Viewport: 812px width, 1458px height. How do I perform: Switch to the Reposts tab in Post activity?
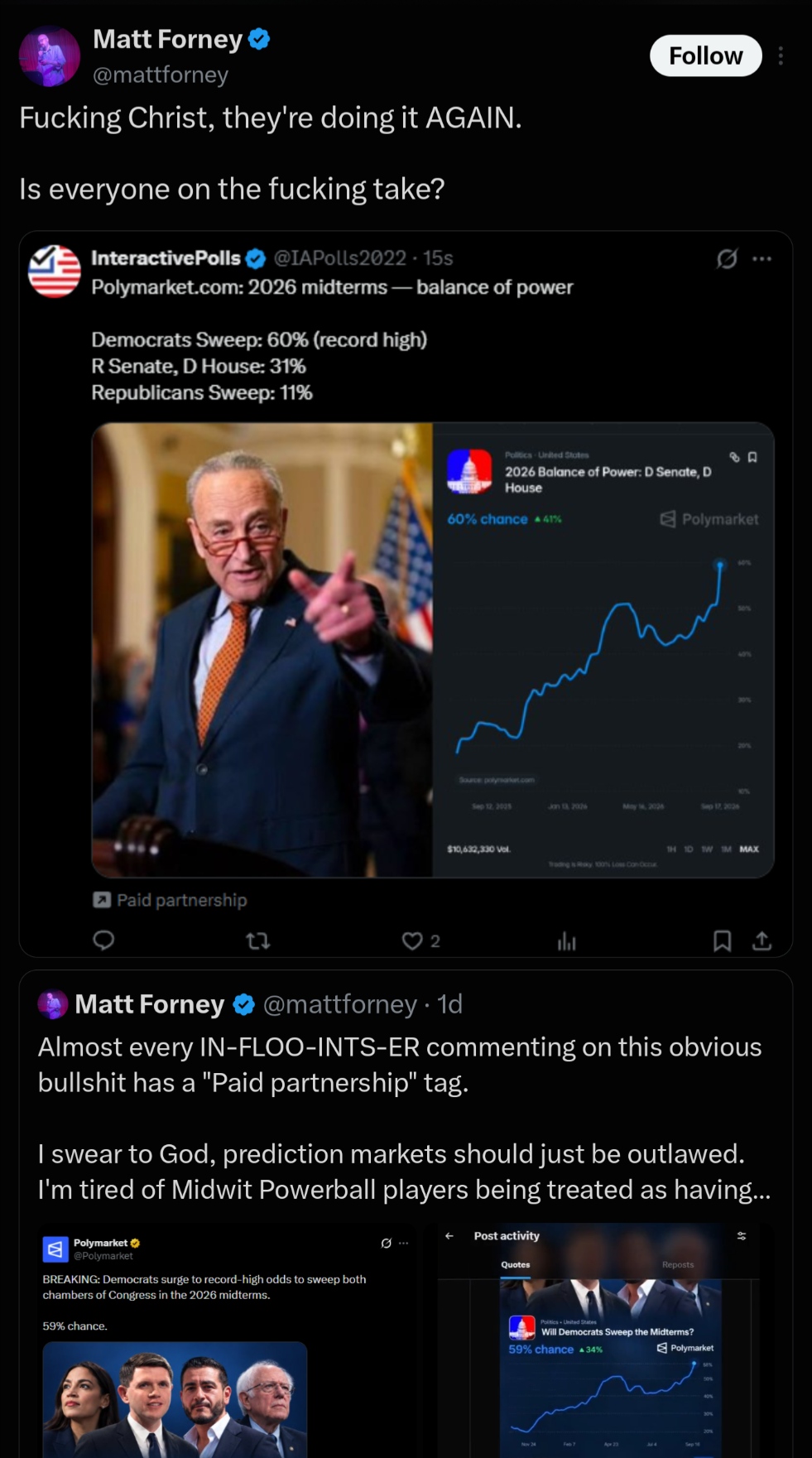pos(678,1265)
